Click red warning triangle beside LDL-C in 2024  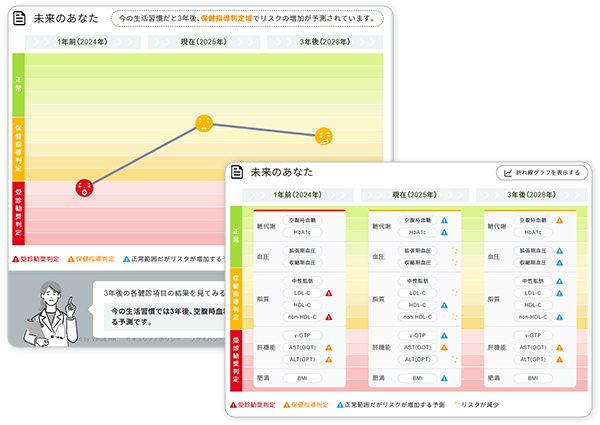tap(327, 292)
